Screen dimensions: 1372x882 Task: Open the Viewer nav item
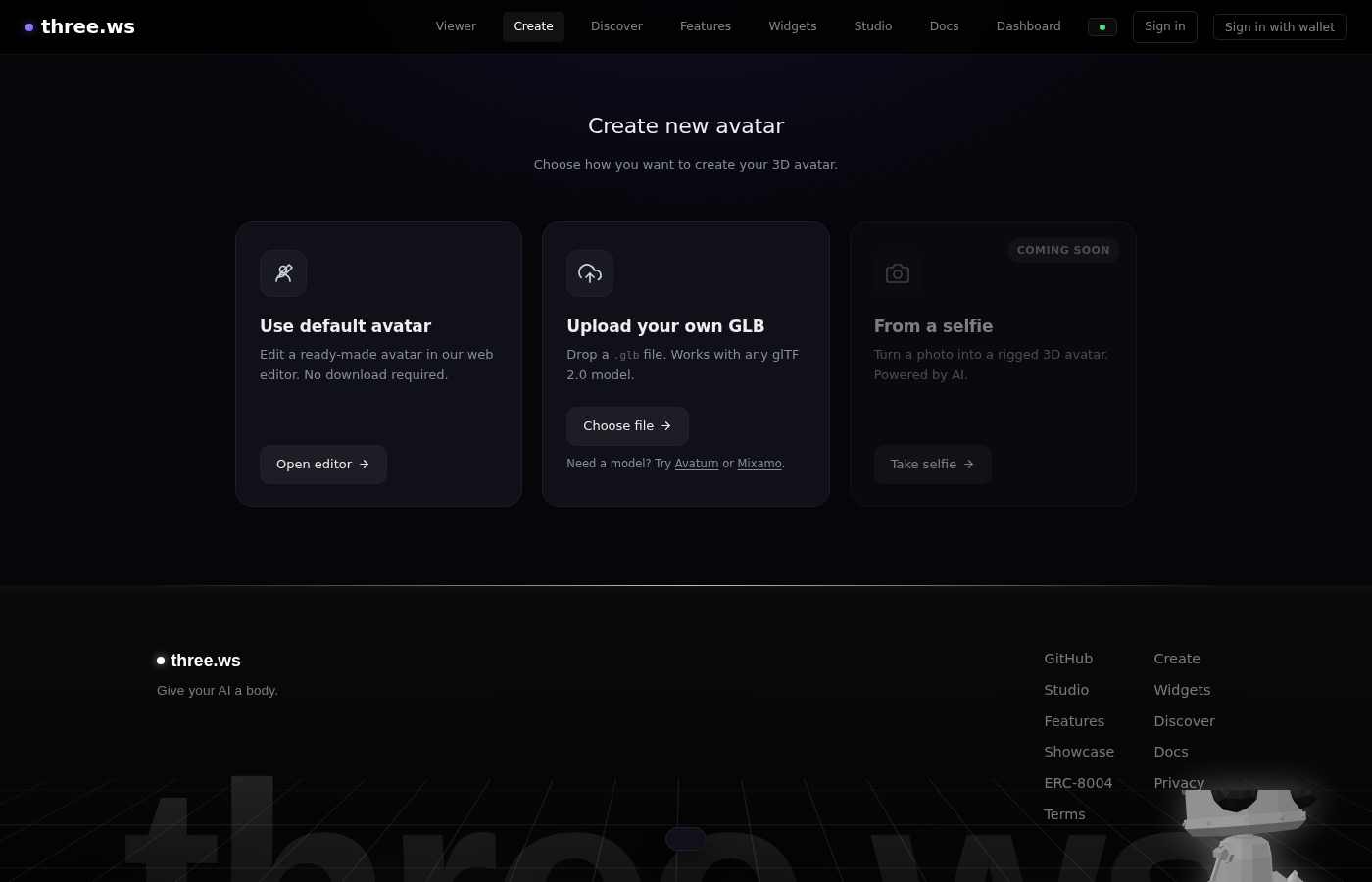pos(456,26)
